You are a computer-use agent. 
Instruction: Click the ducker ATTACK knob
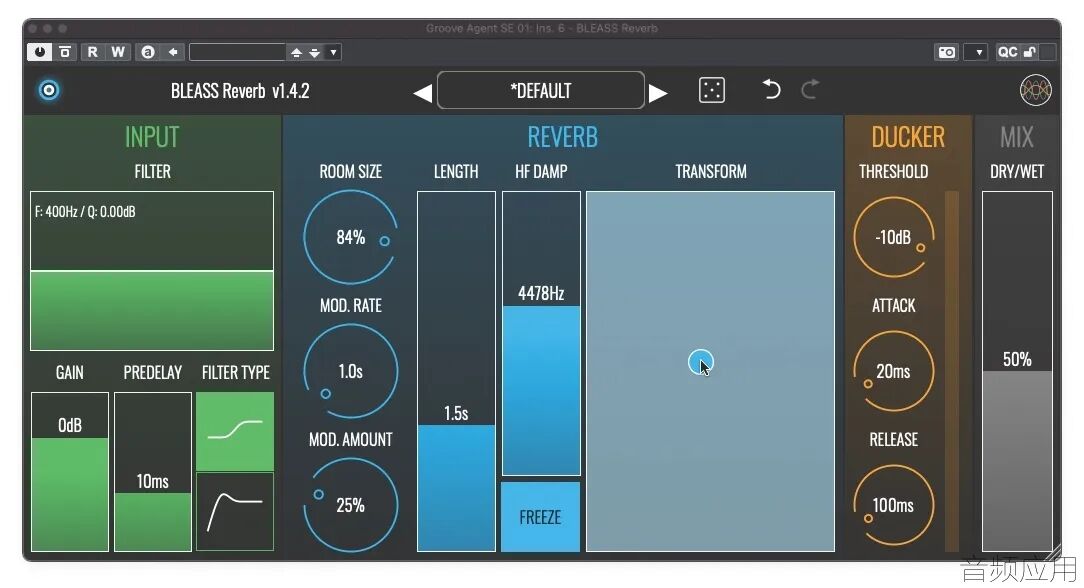tap(893, 371)
